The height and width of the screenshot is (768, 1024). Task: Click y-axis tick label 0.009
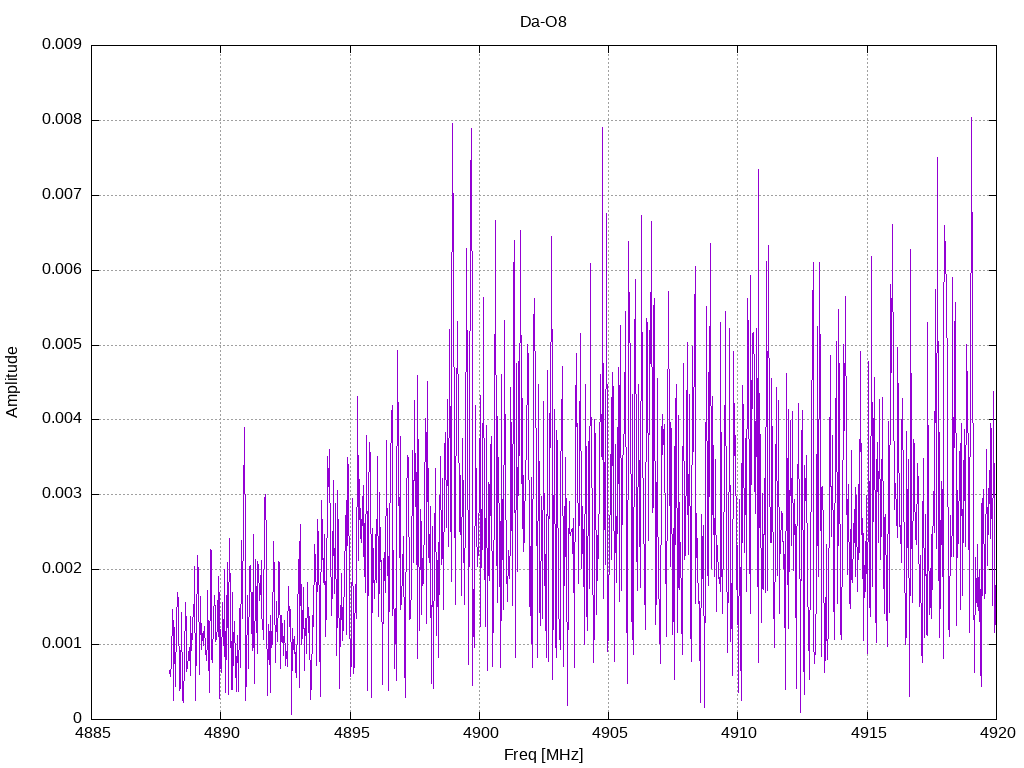tap(62, 44)
